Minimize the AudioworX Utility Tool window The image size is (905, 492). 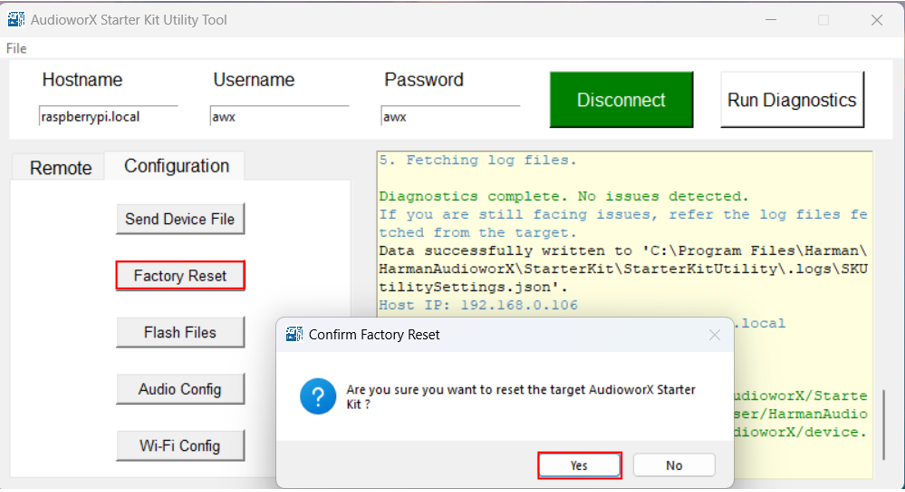pyautogui.click(x=771, y=20)
